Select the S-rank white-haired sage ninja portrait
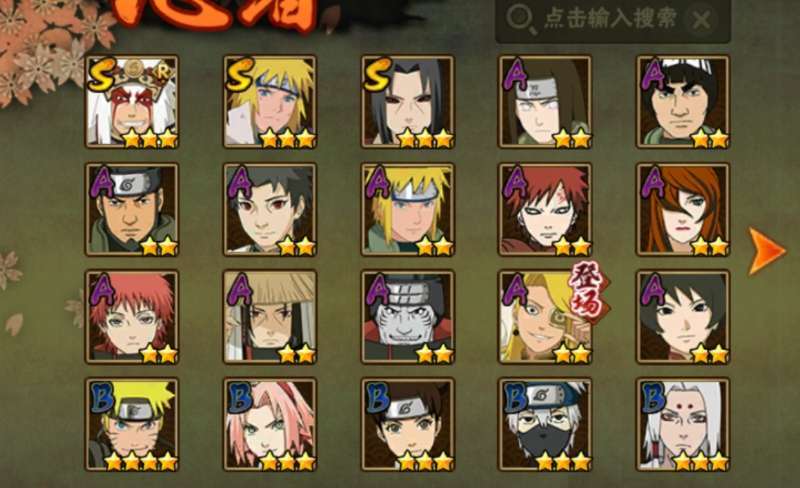 132,102
